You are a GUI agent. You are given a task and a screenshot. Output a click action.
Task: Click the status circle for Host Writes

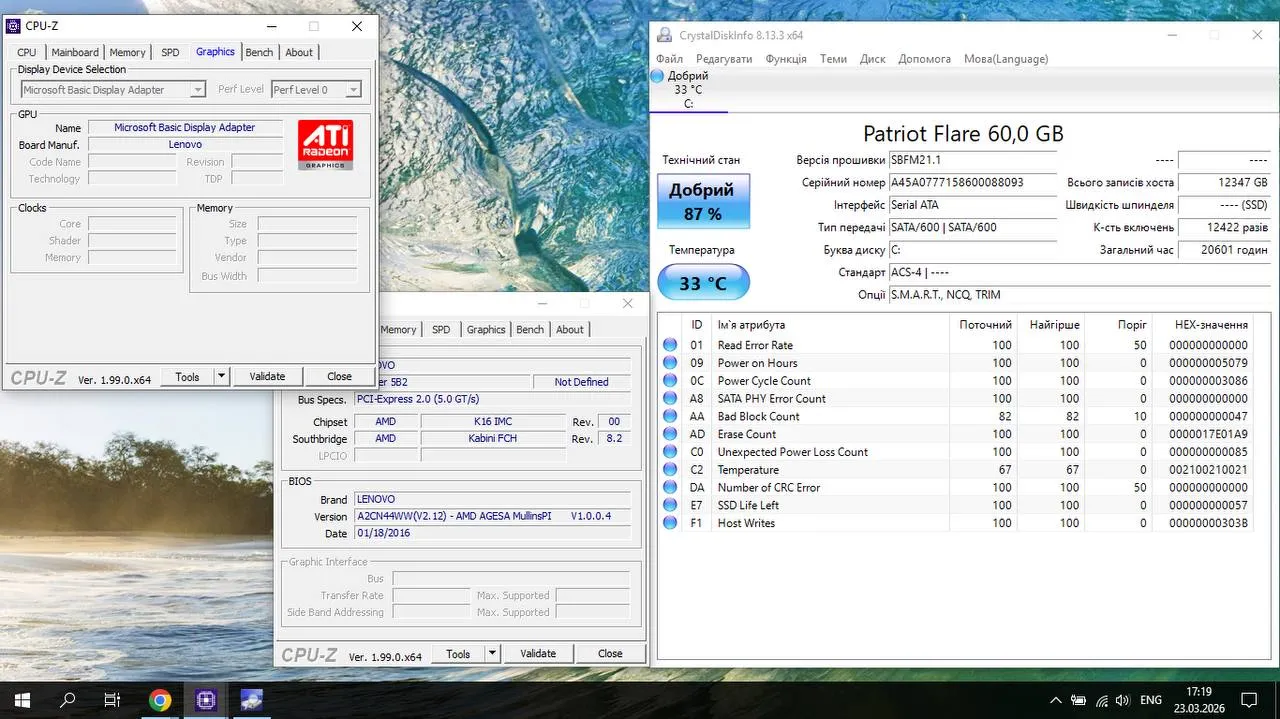[x=670, y=523]
